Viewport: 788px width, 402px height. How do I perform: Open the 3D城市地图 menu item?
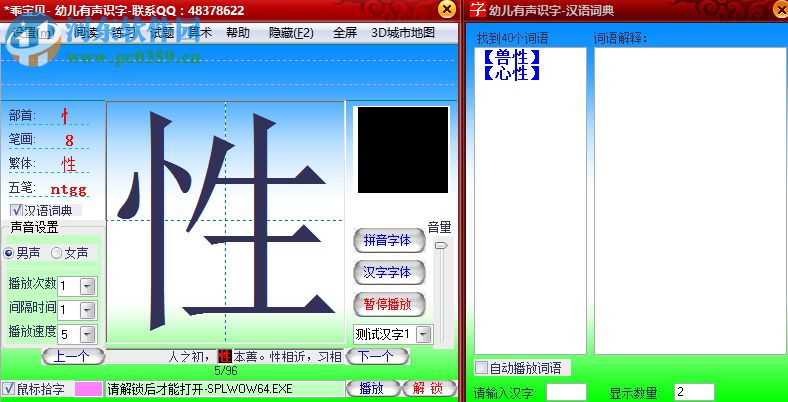pos(403,33)
